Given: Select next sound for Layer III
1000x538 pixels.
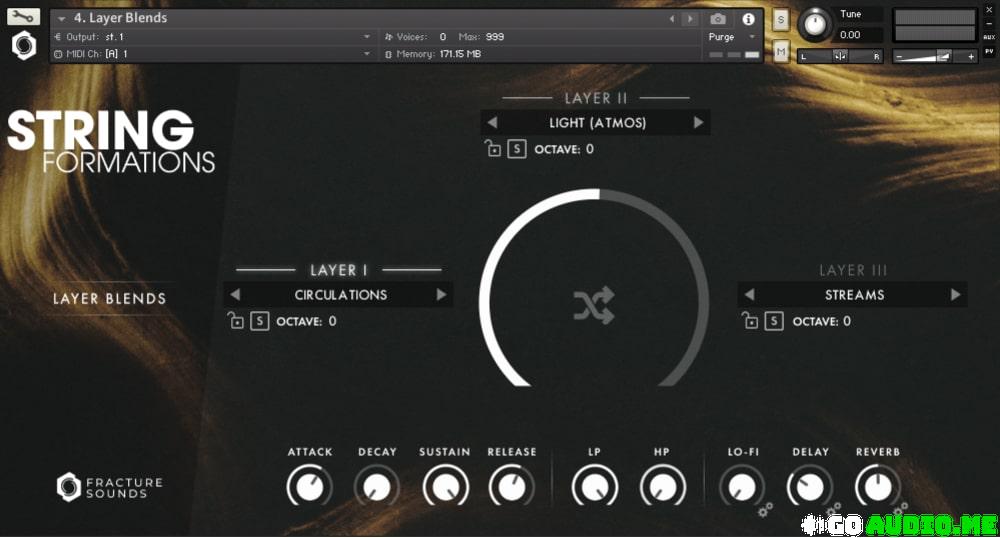Looking at the screenshot, I should 955,294.
